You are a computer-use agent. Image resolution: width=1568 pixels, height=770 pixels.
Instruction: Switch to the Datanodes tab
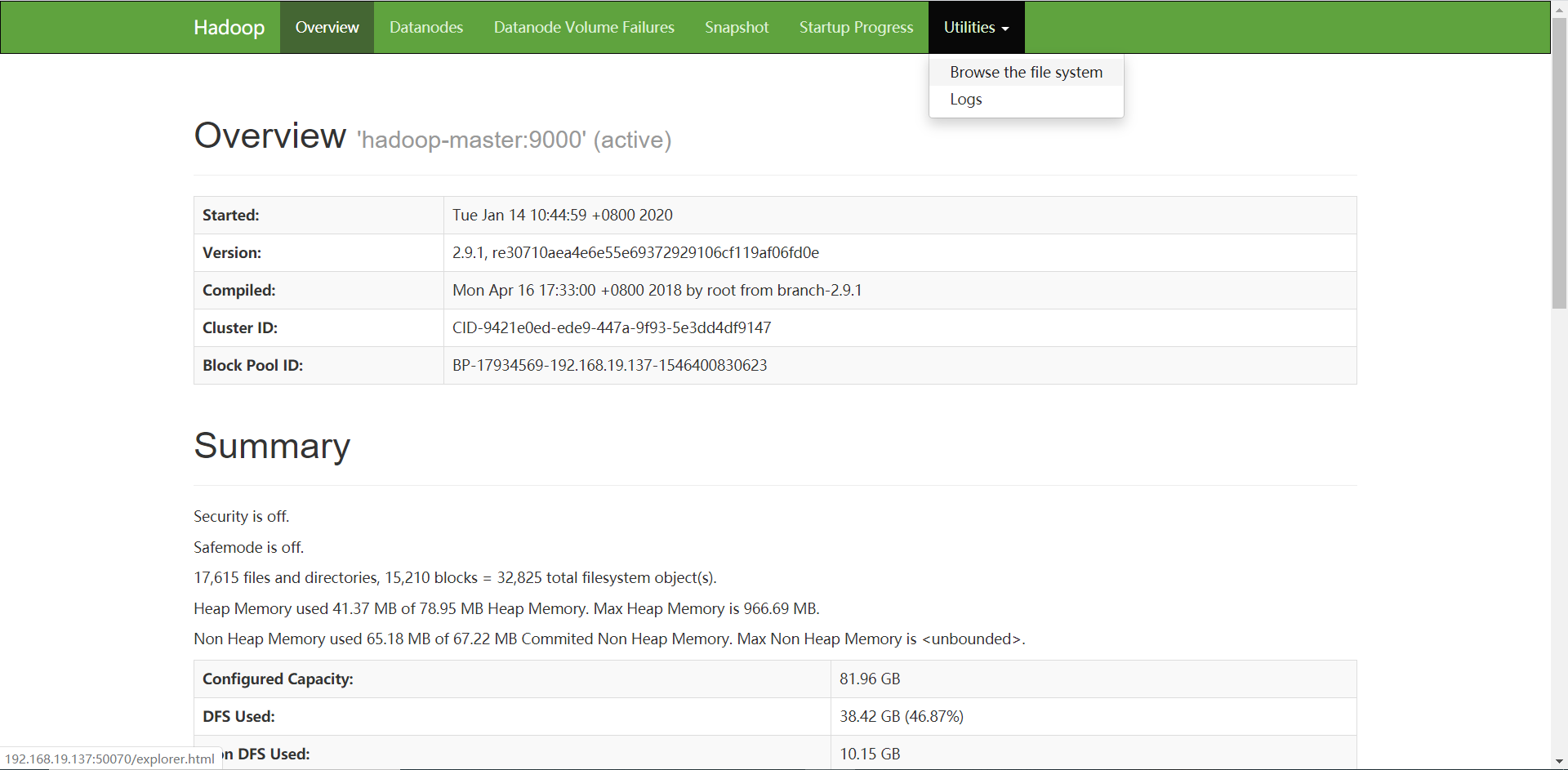425,27
